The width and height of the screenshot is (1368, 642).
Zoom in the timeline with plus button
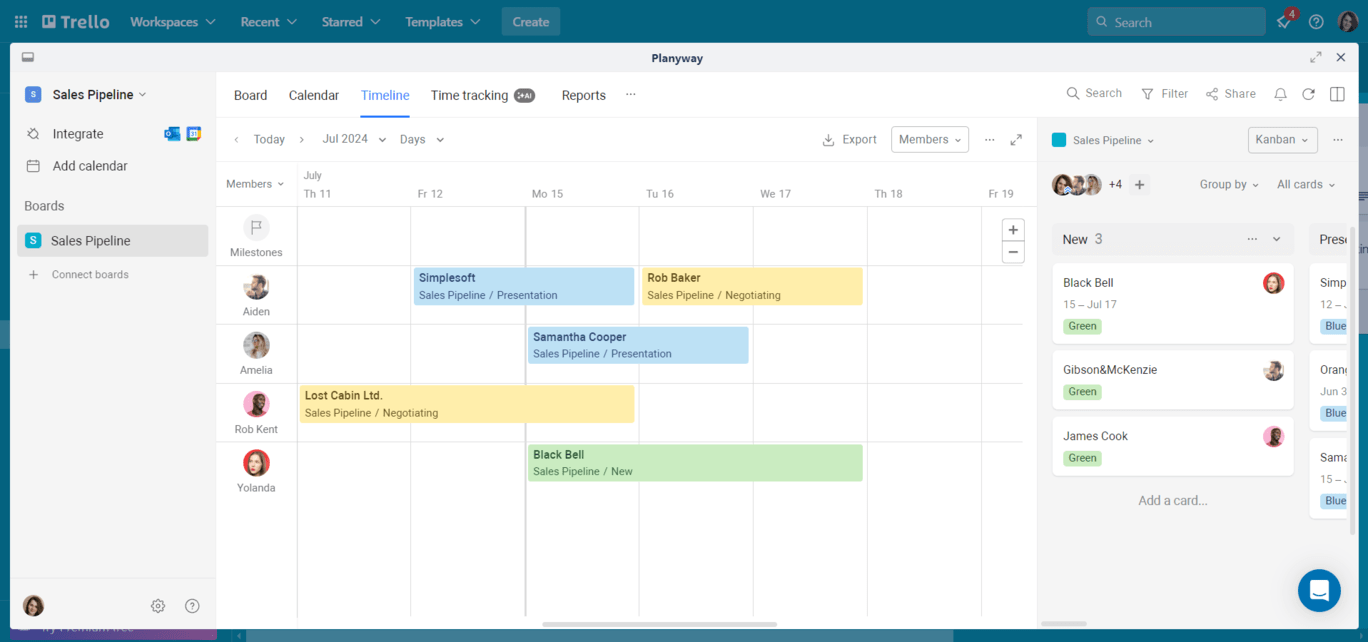[1013, 230]
